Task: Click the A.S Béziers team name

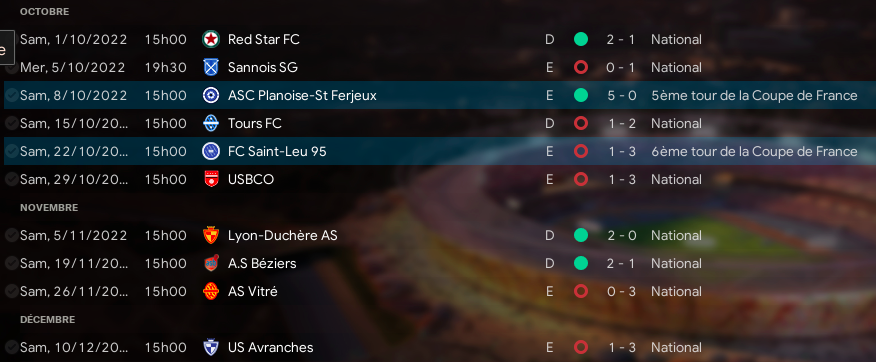Action: (x=262, y=263)
